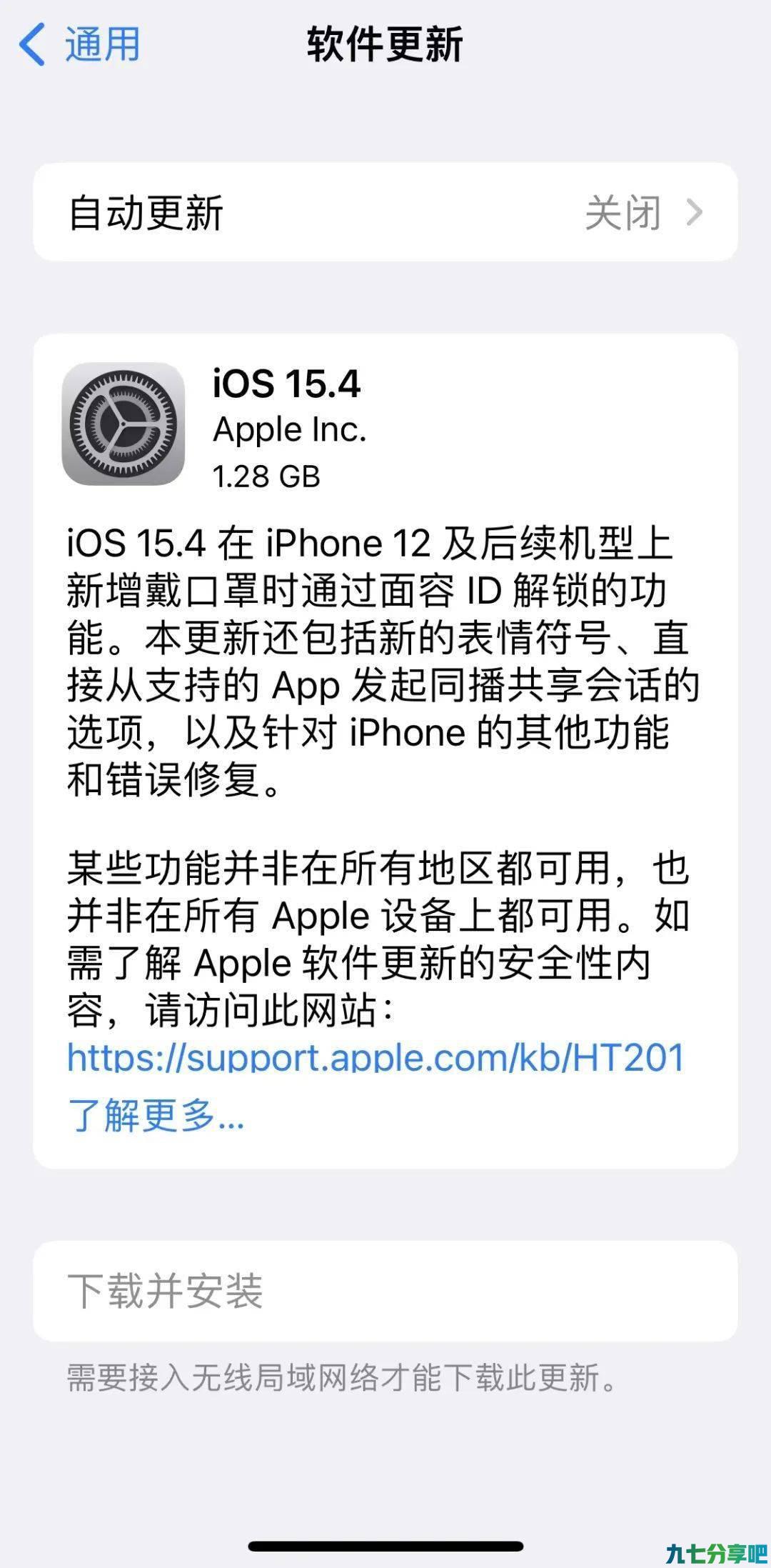This screenshot has height=1568, width=771.
Task: Tap the blue back chevron icon
Action: [x=32, y=44]
